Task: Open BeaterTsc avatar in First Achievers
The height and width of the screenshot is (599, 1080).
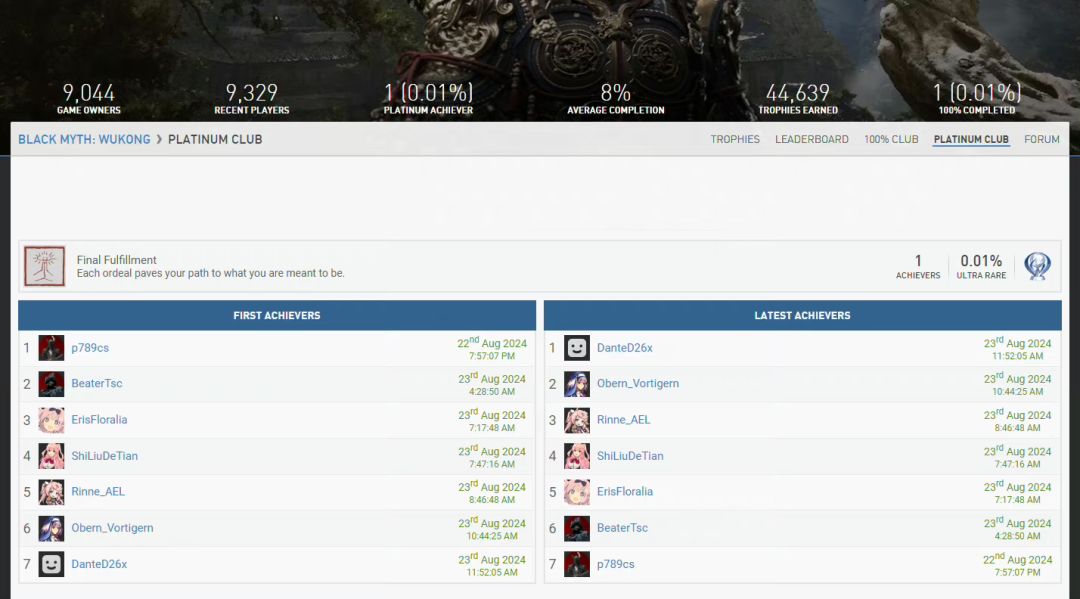Action: (51, 383)
